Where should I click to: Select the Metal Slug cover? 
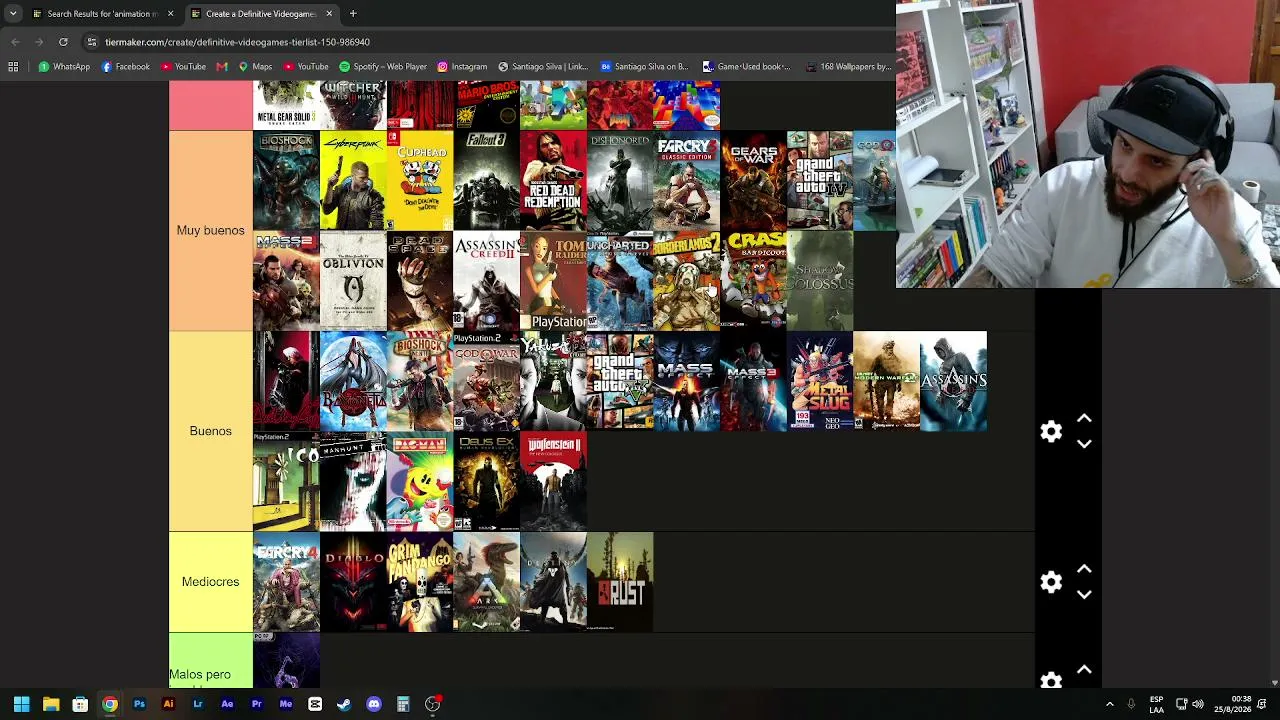820,381
